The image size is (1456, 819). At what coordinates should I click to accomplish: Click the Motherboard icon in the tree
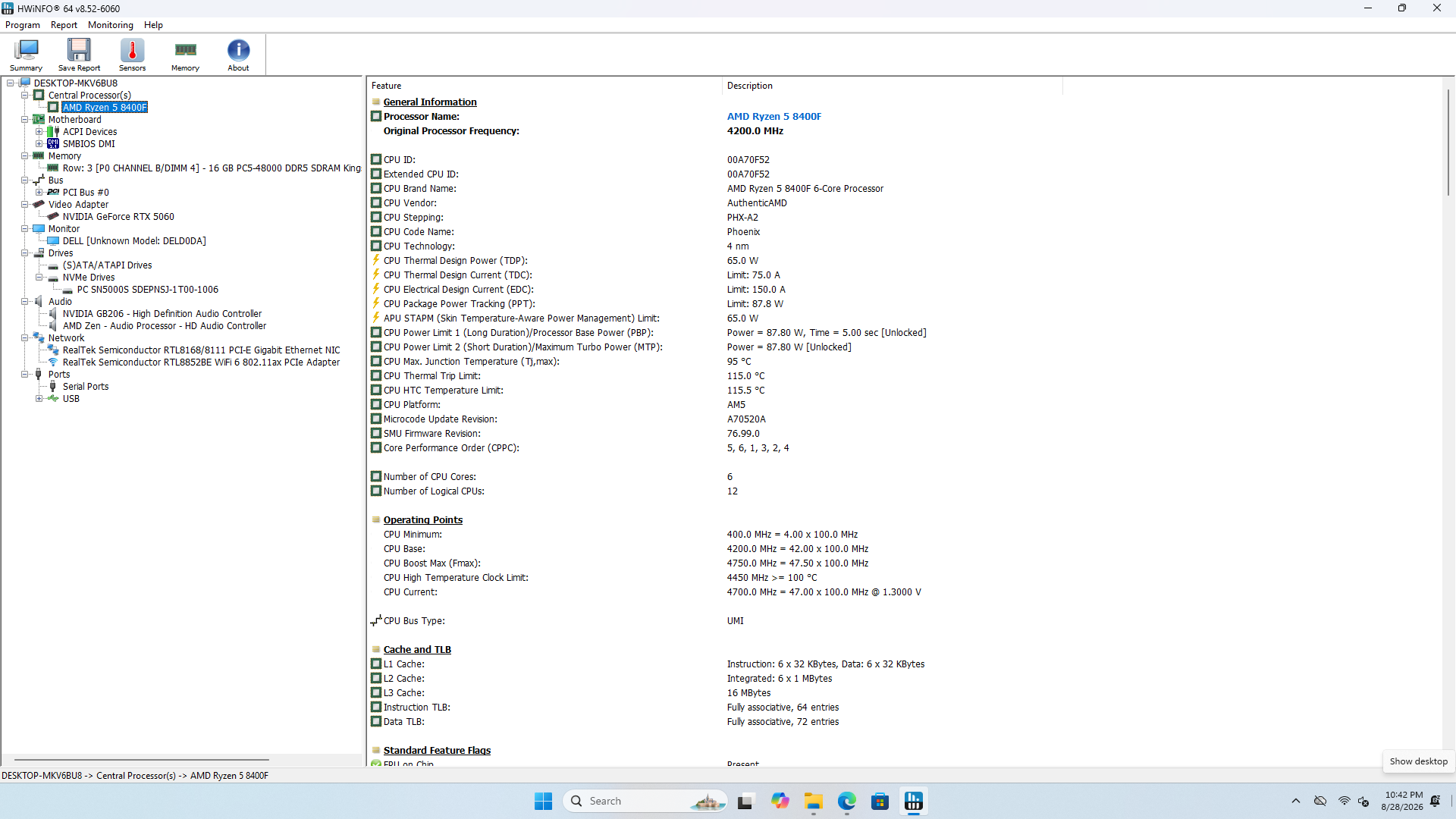[39, 119]
